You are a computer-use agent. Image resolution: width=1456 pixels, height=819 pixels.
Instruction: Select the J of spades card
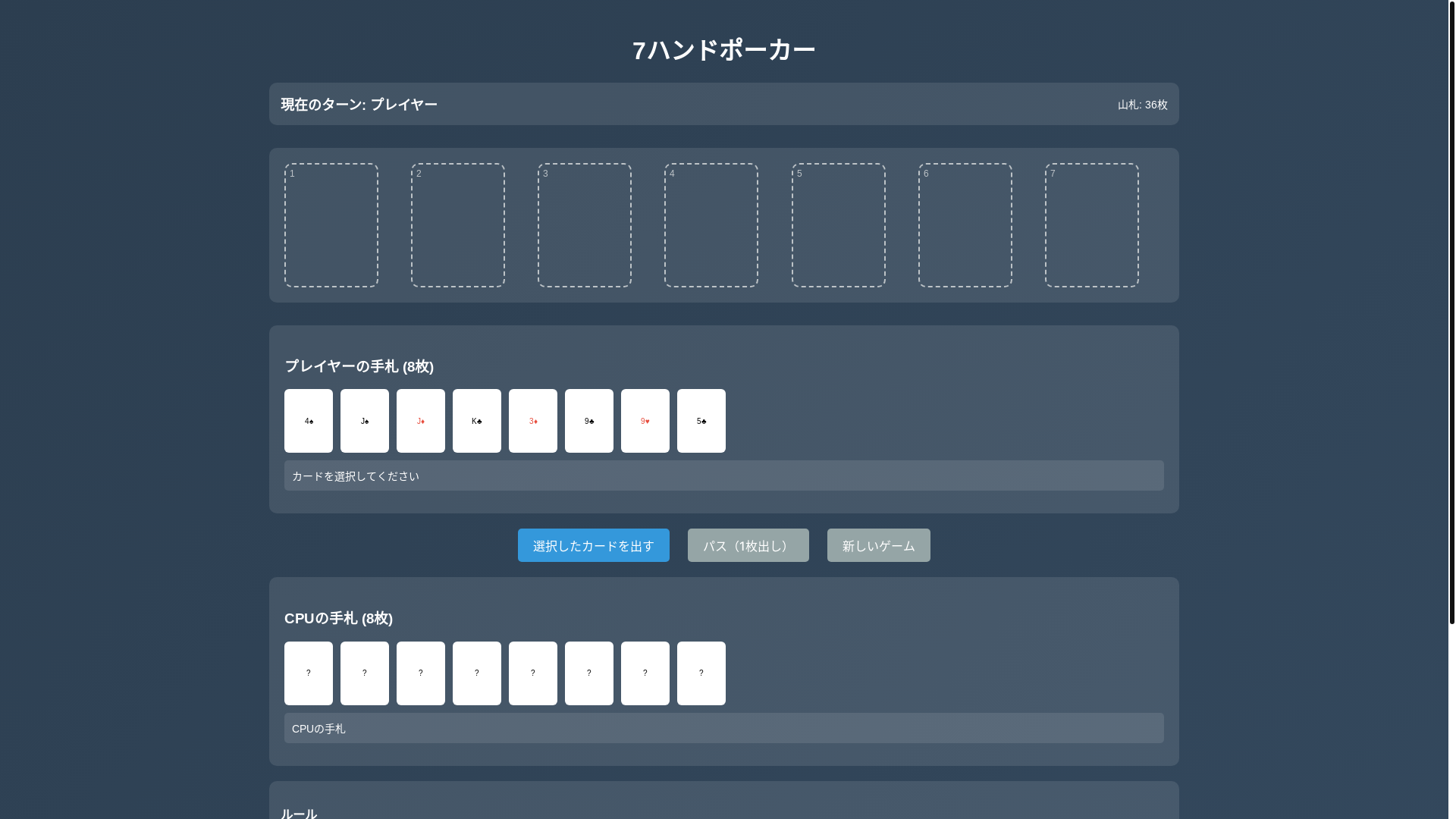point(364,421)
